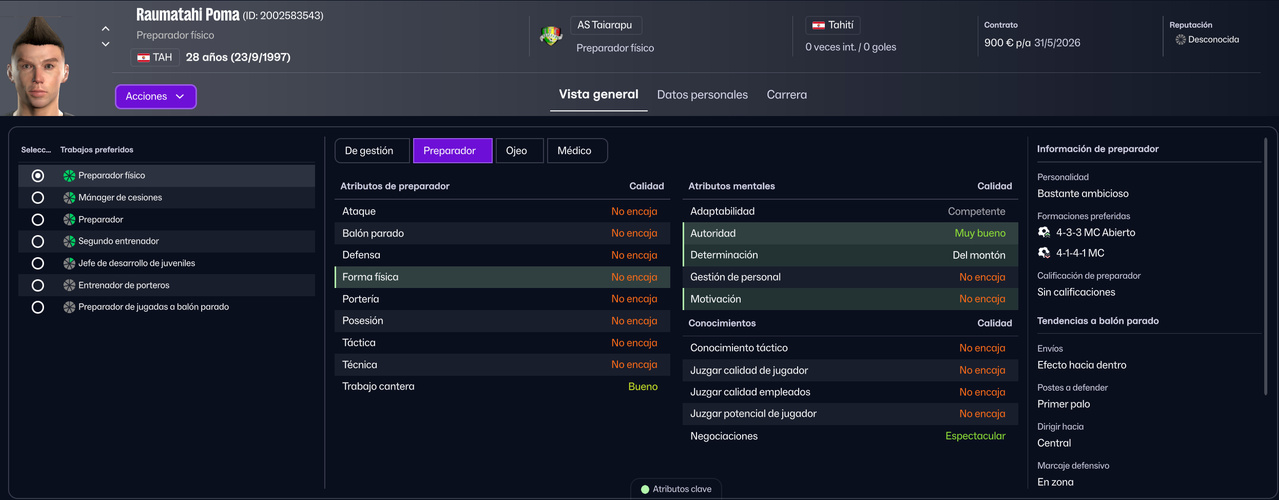Select the Mánager de cesiones radio button

pyautogui.click(x=38, y=197)
